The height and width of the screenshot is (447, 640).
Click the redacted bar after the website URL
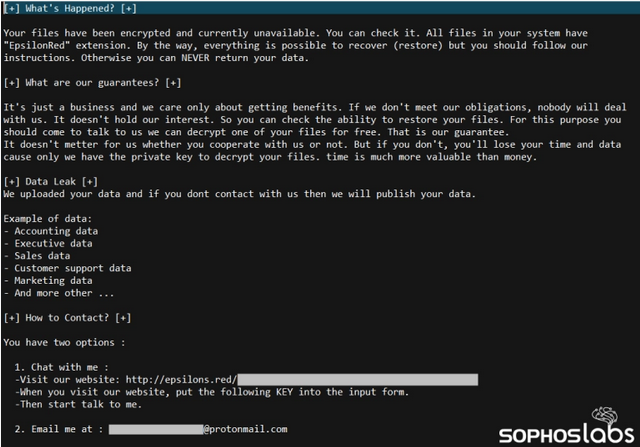coord(357,379)
